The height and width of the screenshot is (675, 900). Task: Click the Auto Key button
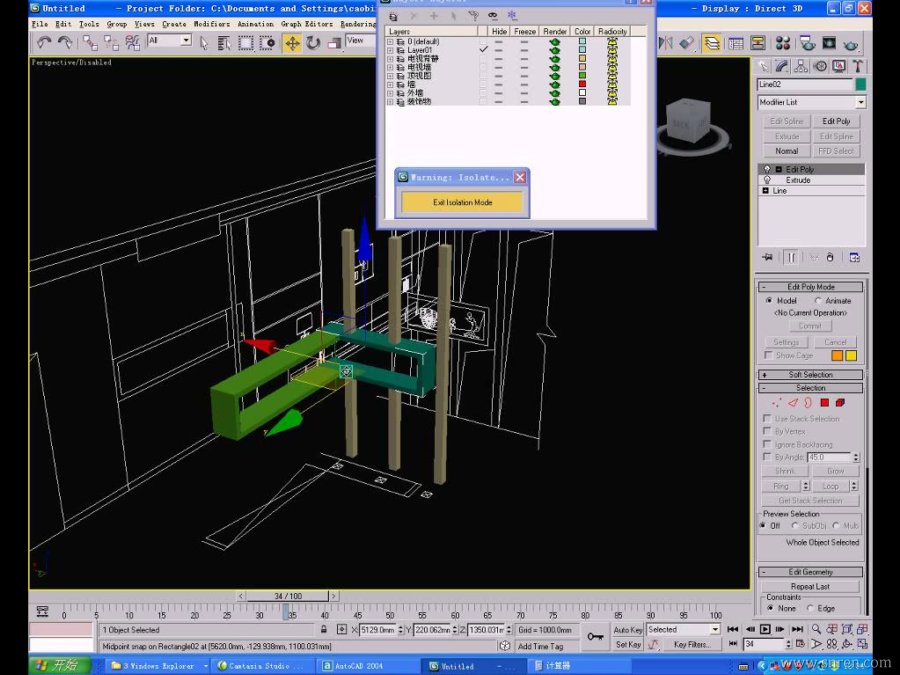(628, 630)
